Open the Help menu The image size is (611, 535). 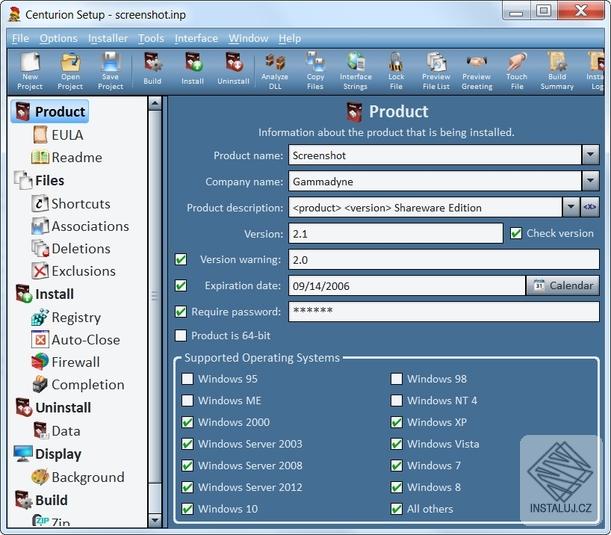290,38
